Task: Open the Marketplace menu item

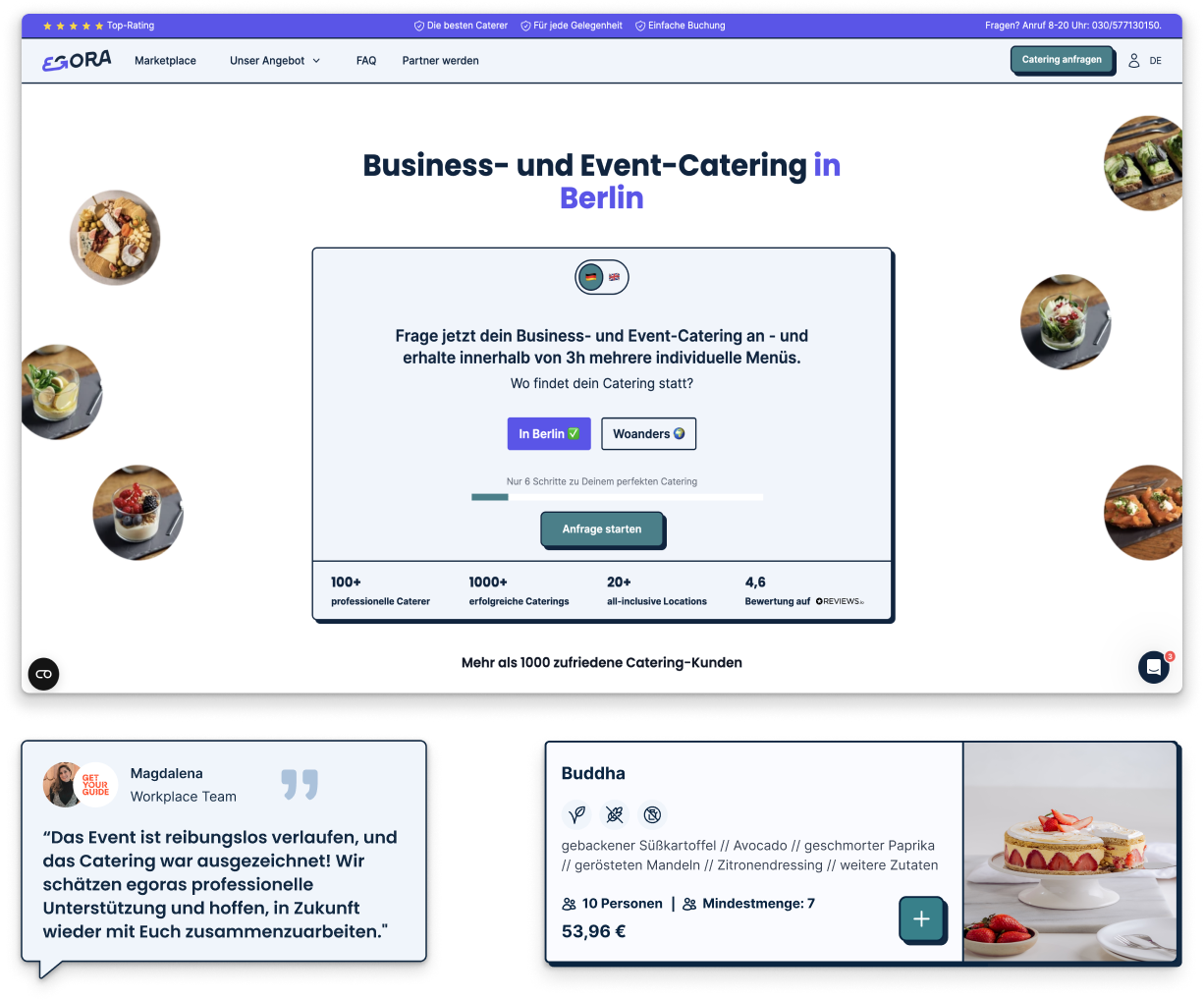Action: tap(165, 61)
